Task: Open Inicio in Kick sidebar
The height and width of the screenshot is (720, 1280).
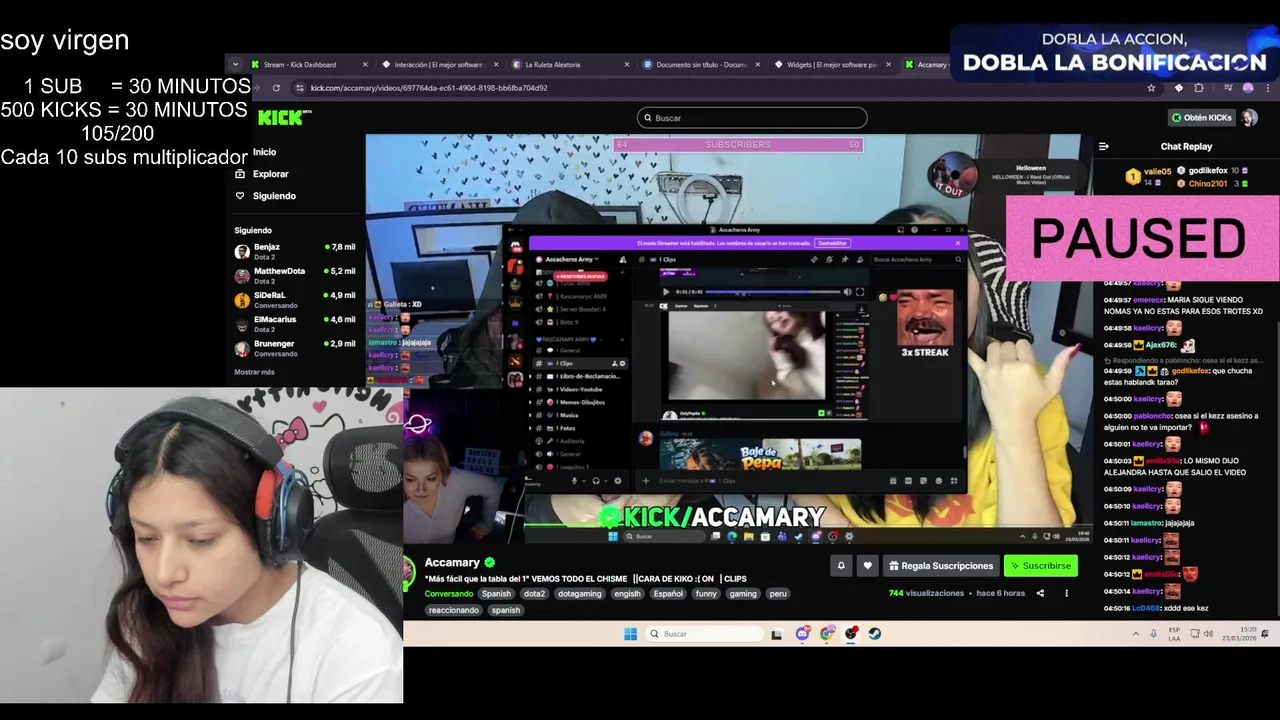Action: (264, 152)
